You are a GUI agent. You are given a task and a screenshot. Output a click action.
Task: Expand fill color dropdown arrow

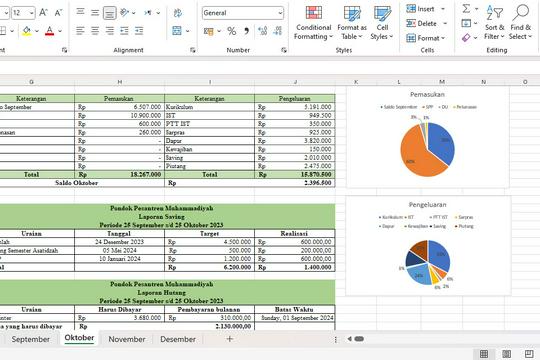click(x=37, y=31)
